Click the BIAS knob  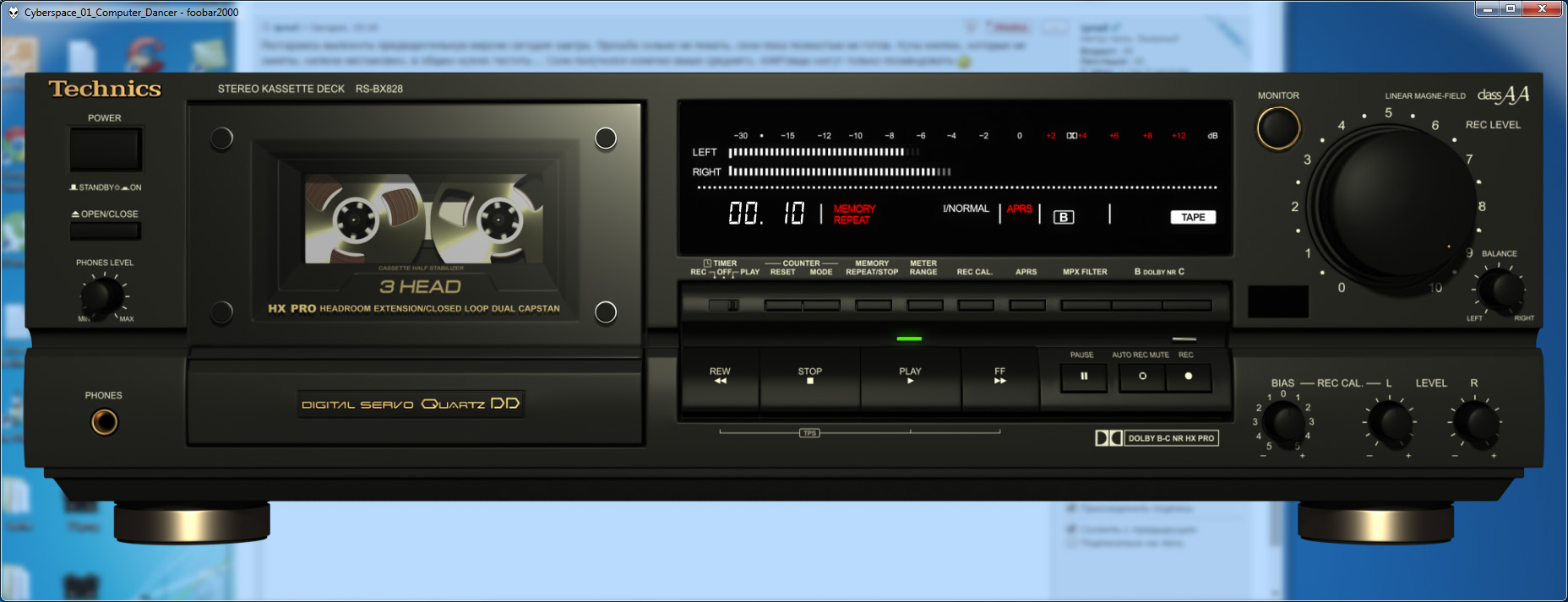pyautogui.click(x=1284, y=421)
